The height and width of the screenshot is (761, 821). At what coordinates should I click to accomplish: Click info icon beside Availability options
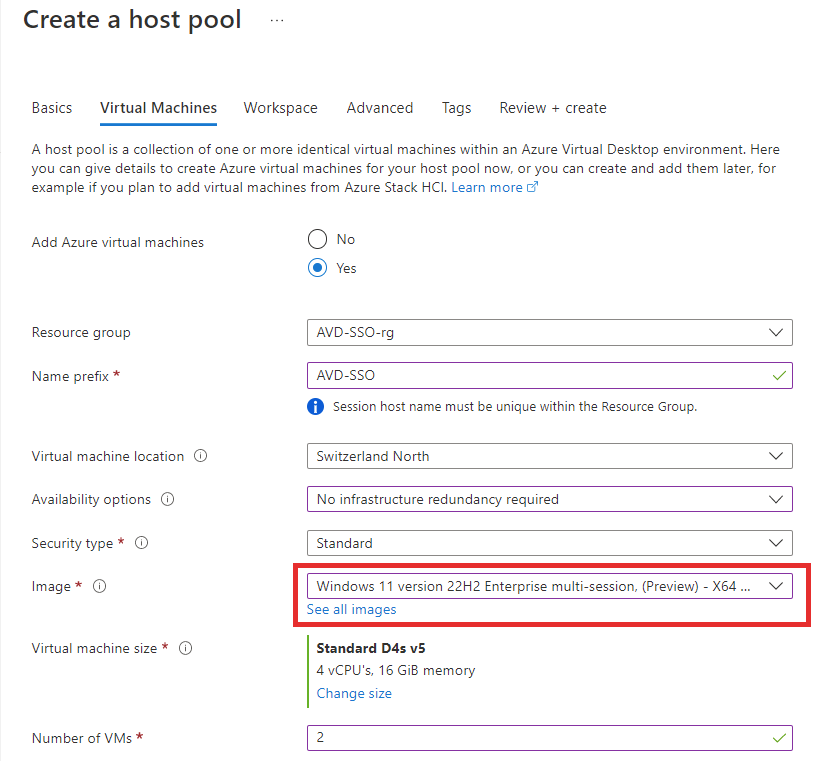[x=168, y=499]
